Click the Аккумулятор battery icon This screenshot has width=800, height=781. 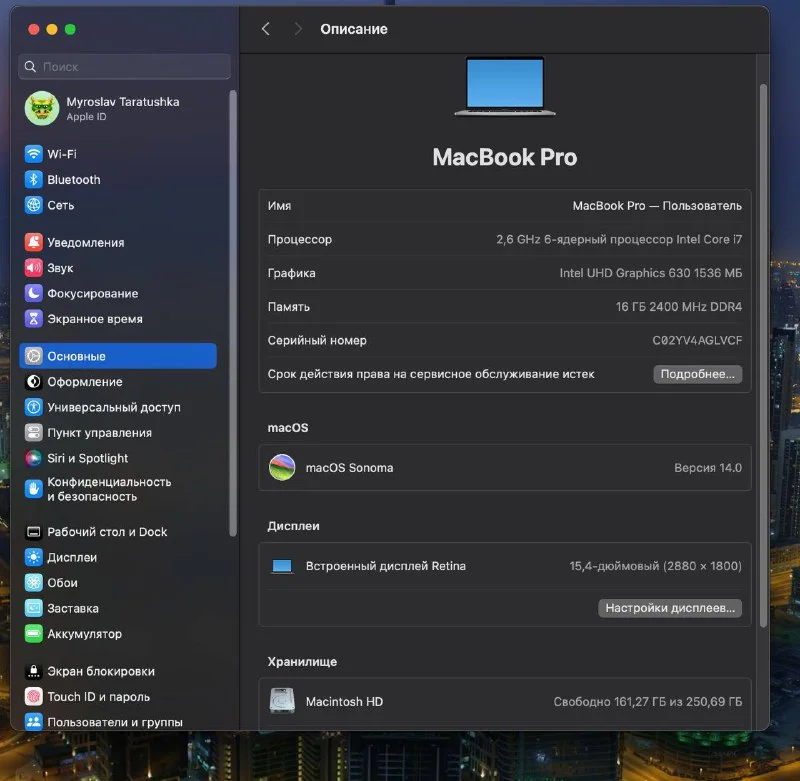(x=34, y=634)
